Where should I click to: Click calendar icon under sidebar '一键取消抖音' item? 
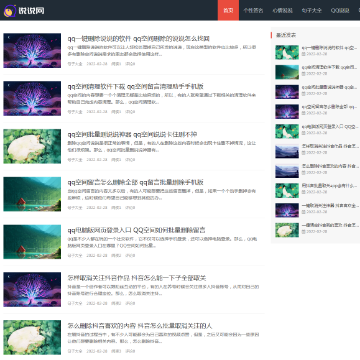pos(304,212)
